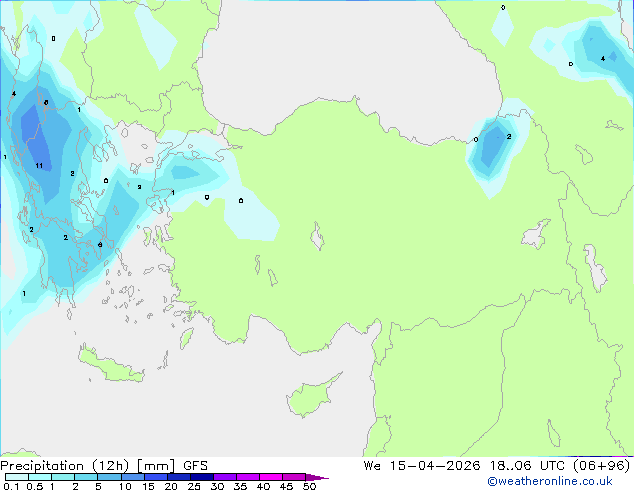Pick the legend swatch between 45 and 50

[294, 477]
